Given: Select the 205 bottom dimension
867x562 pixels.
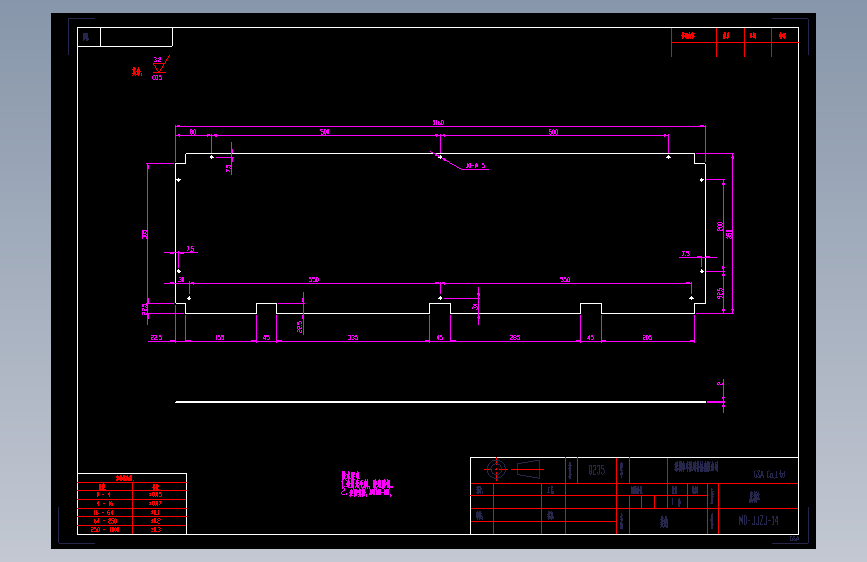Looking at the screenshot, I should 647,337.
